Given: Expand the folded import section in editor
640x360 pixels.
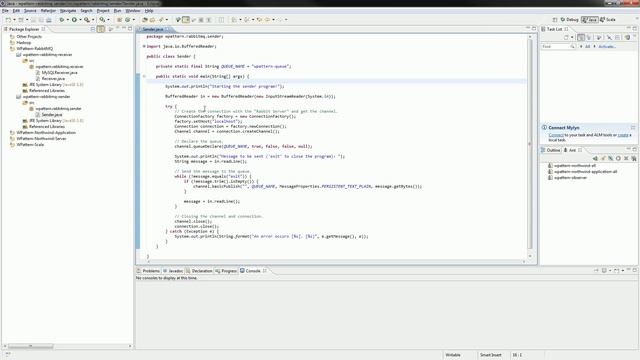Looking at the screenshot, I should tap(144, 46).
